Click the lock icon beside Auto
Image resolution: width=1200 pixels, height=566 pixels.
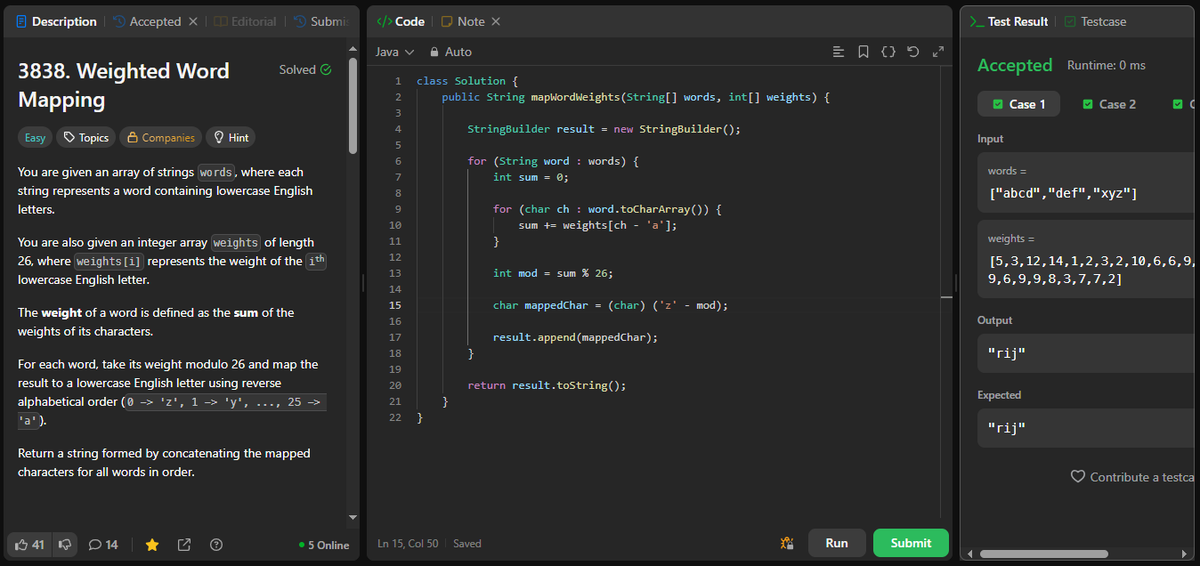tap(434, 52)
